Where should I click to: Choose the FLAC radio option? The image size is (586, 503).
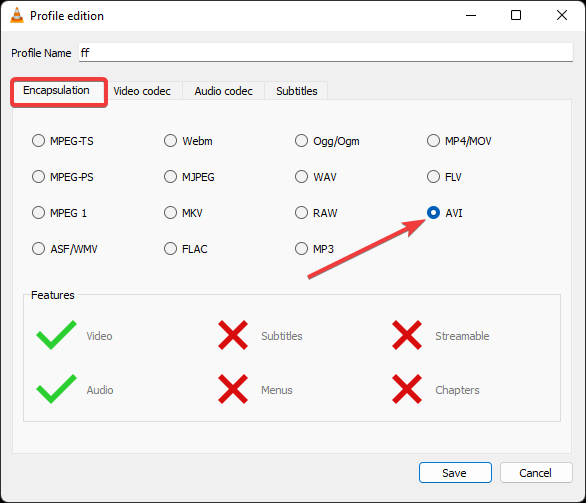(x=170, y=249)
